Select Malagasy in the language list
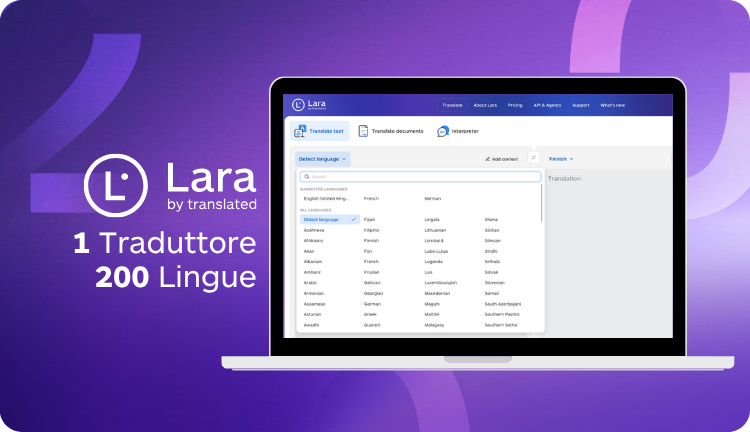This screenshot has width=750, height=432. (x=434, y=325)
